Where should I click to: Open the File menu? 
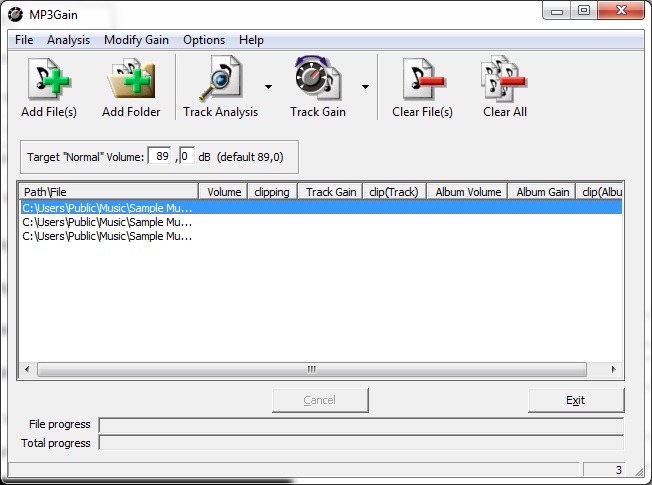24,40
